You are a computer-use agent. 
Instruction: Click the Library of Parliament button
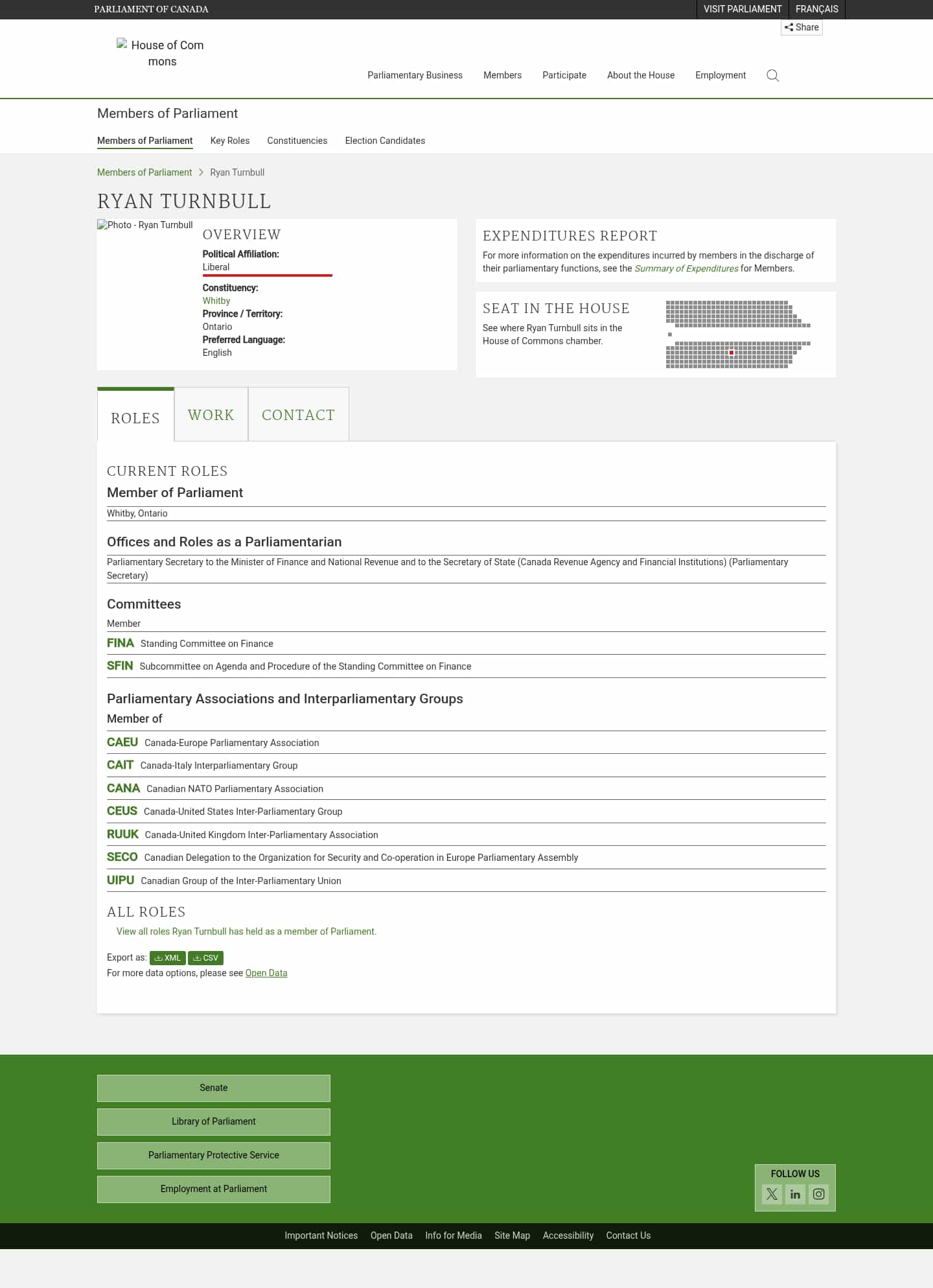point(214,1121)
